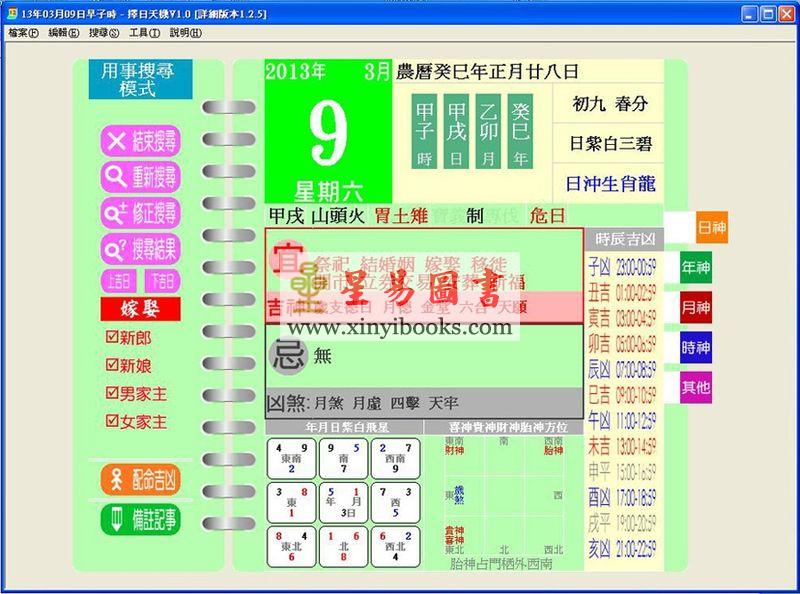Select the 寅吉 03:00-04:59 hour row
This screenshot has width=800, height=594.
pos(622,318)
